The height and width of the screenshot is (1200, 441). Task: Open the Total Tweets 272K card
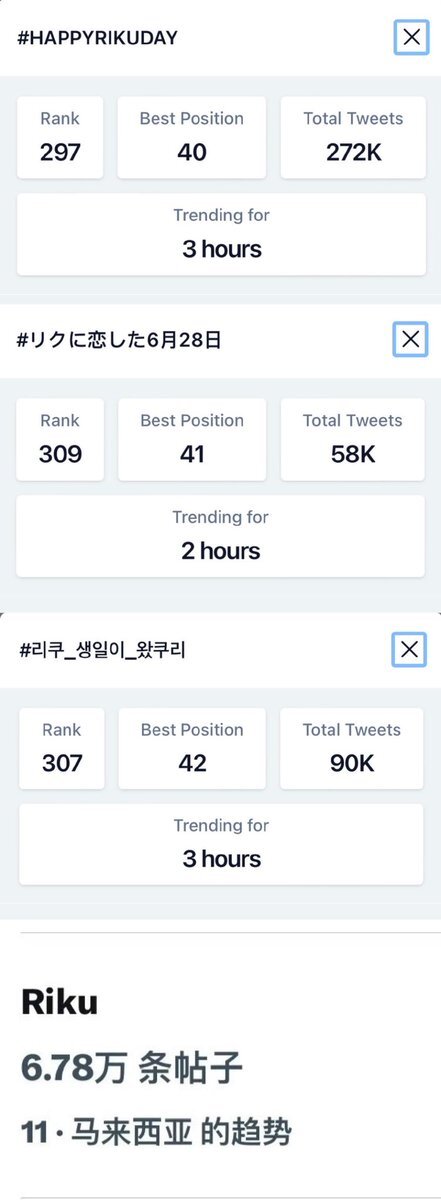pyautogui.click(x=353, y=138)
